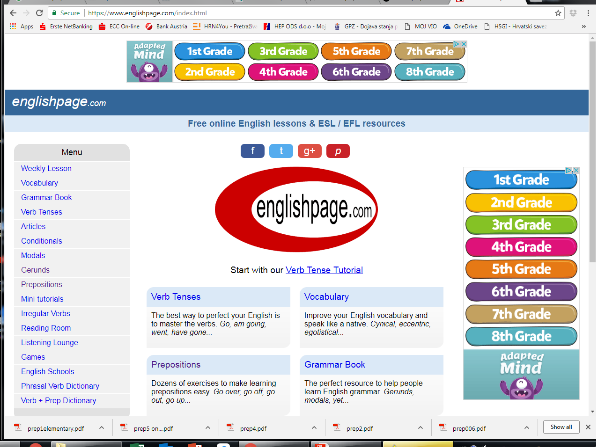Reload the page with refresh icon
596x447 pixels.
[39, 13]
